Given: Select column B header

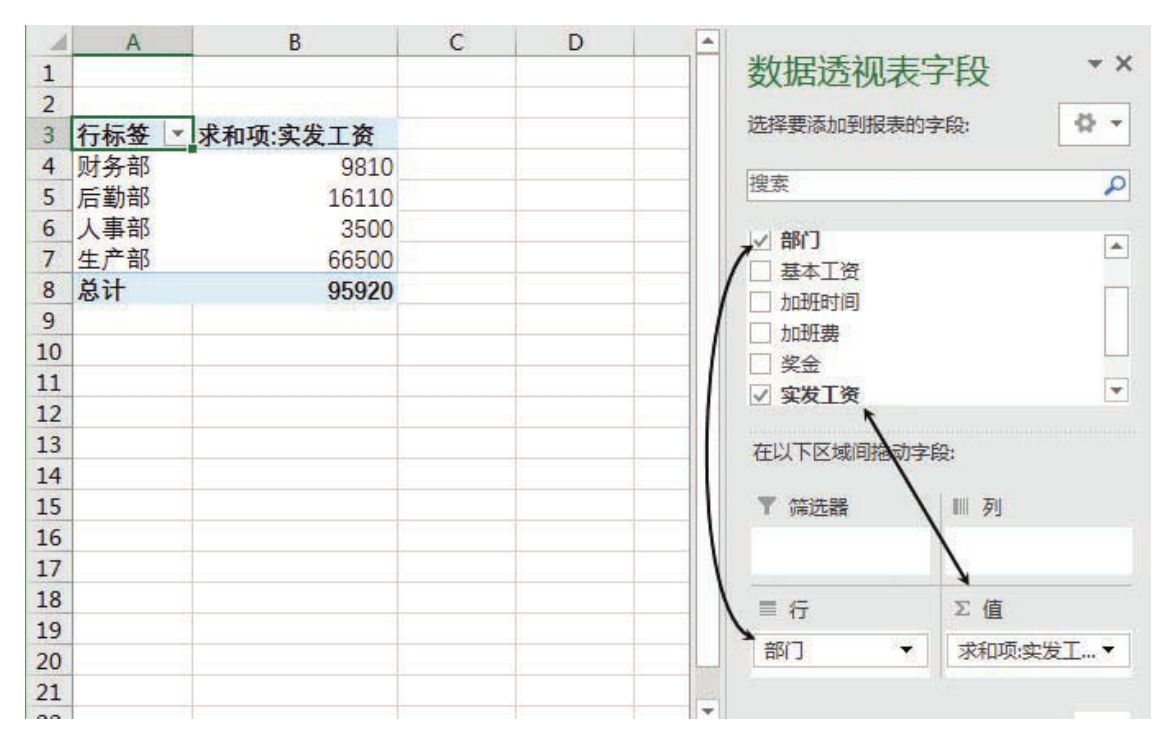Looking at the screenshot, I should pos(295,41).
